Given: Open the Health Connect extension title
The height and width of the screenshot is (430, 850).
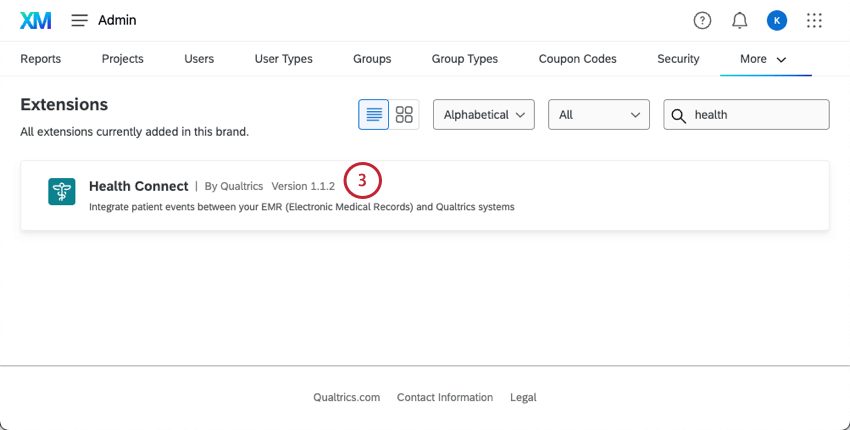Looking at the screenshot, I should tap(138, 186).
